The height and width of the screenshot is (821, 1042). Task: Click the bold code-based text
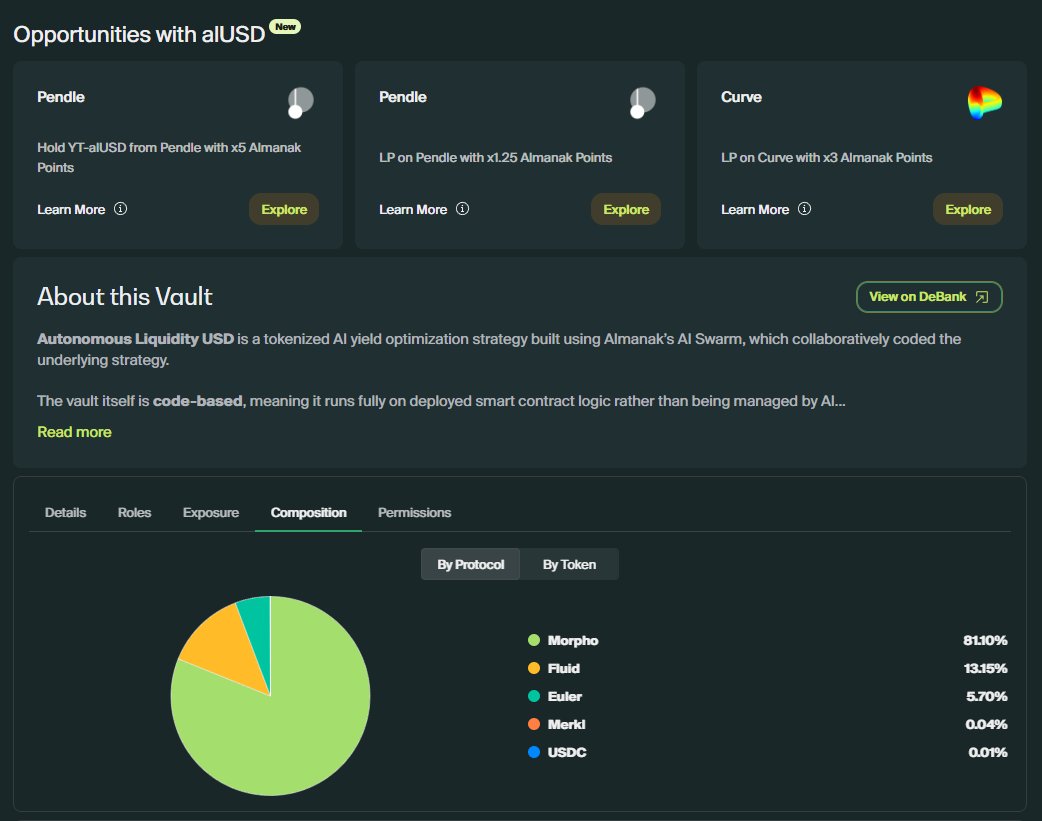(199, 401)
